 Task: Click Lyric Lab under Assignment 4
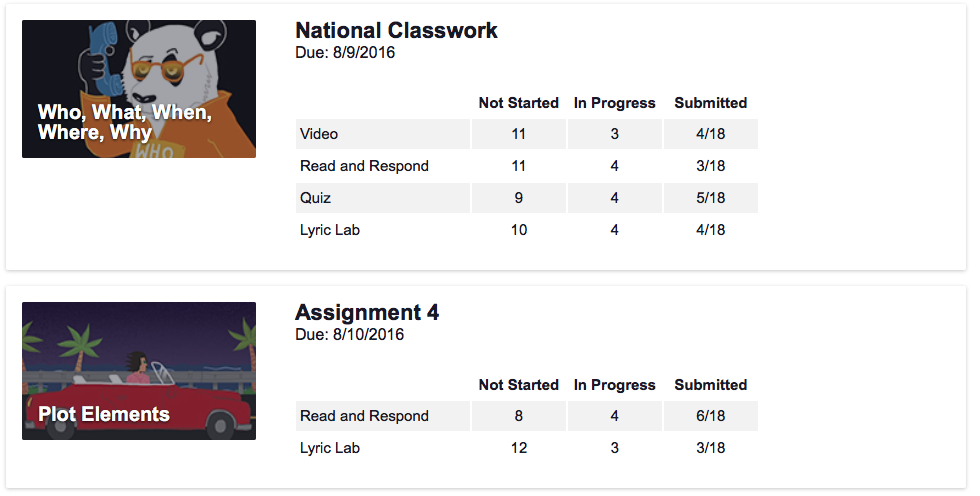pyautogui.click(x=330, y=448)
